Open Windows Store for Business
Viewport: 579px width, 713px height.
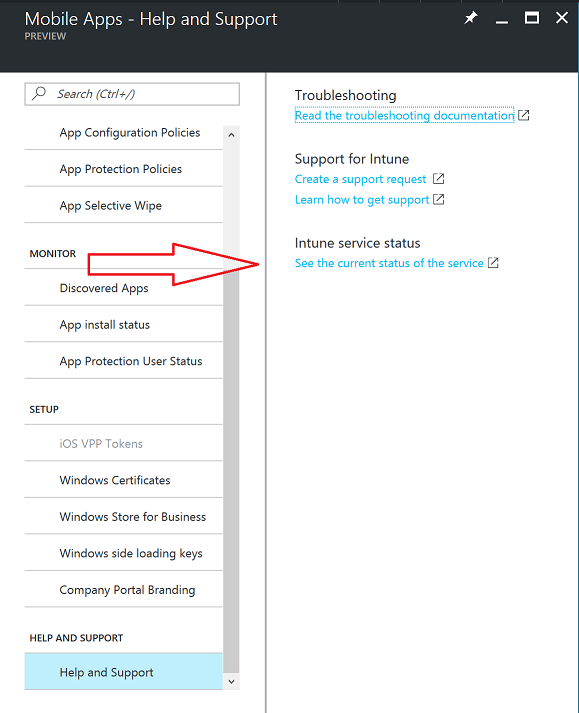[123, 517]
